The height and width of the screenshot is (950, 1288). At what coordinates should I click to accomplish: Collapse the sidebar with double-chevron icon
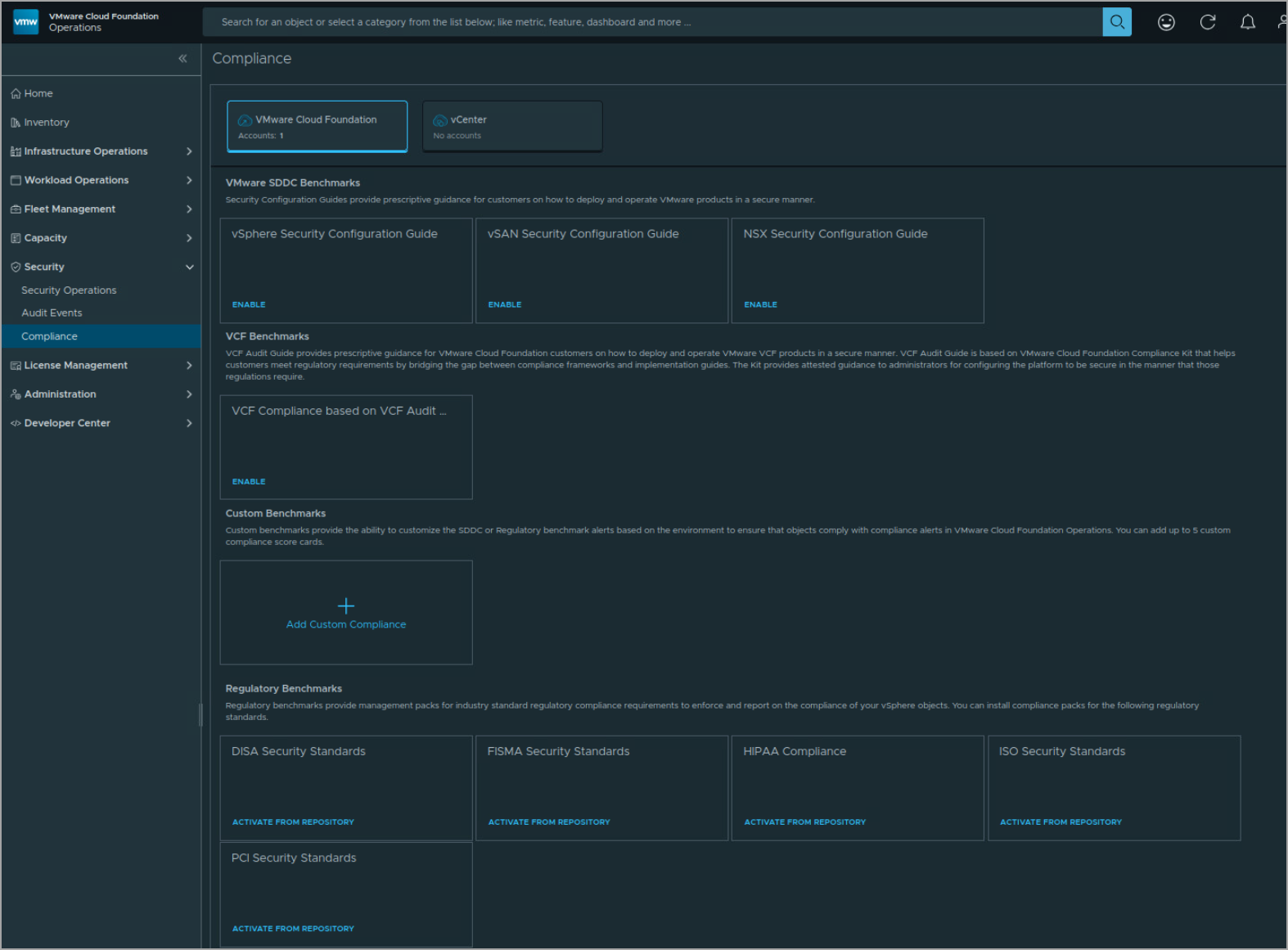point(182,58)
